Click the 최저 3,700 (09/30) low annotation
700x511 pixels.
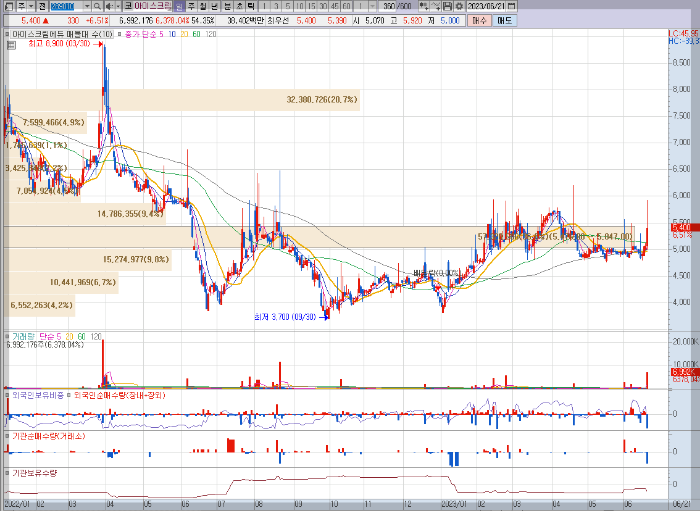point(285,317)
